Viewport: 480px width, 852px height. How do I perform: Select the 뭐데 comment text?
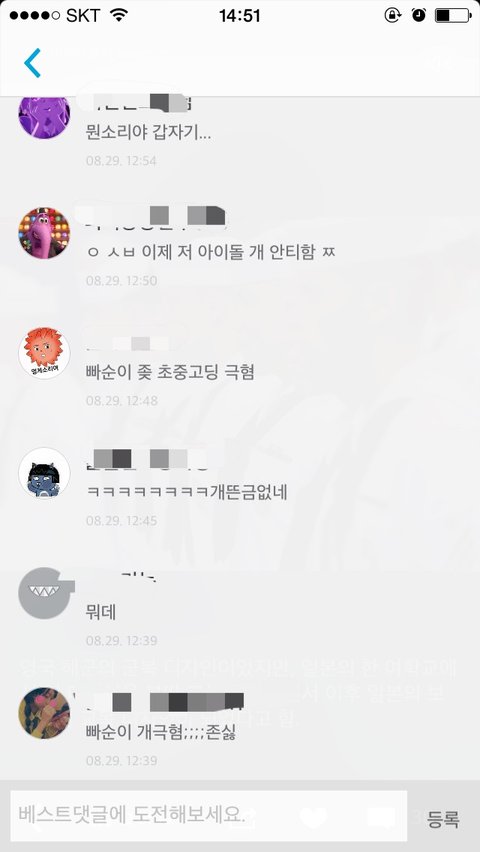click(x=101, y=612)
